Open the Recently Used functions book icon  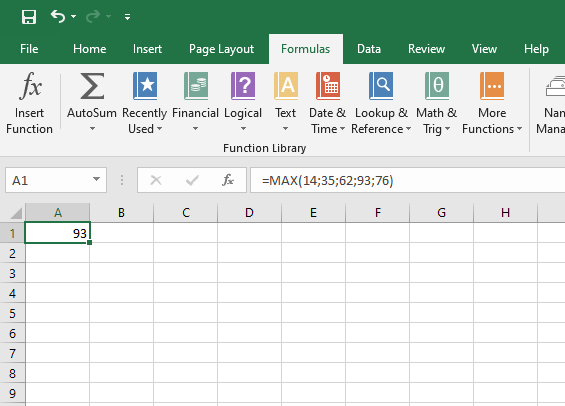click(x=145, y=86)
